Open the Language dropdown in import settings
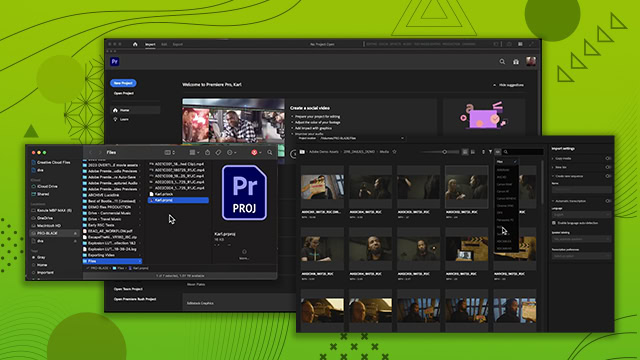Image resolution: width=640 pixels, height=360 pixels. (x=582, y=214)
